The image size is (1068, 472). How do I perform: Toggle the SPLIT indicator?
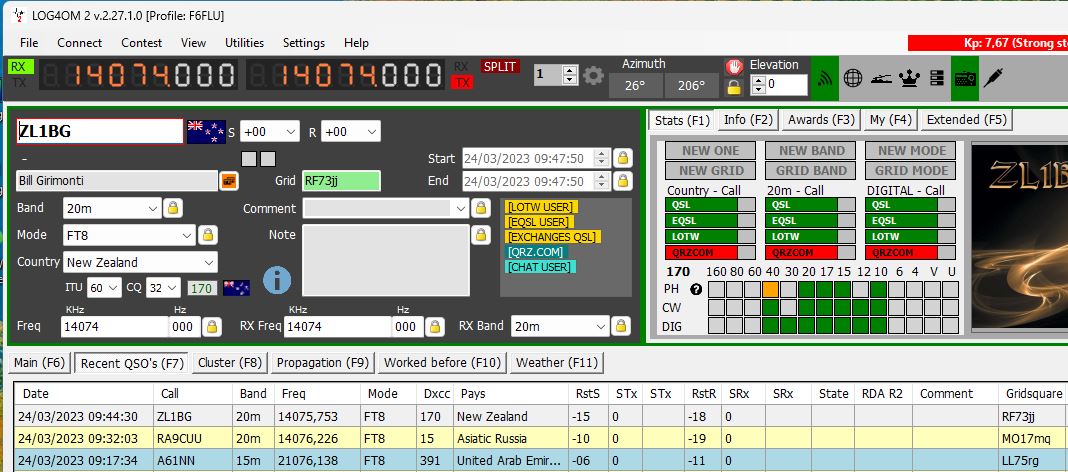coord(501,66)
